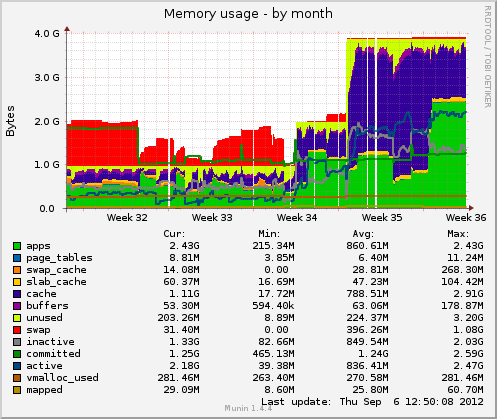Click the 'Week 34' axis label
497x419 pixels.
[x=297, y=218]
